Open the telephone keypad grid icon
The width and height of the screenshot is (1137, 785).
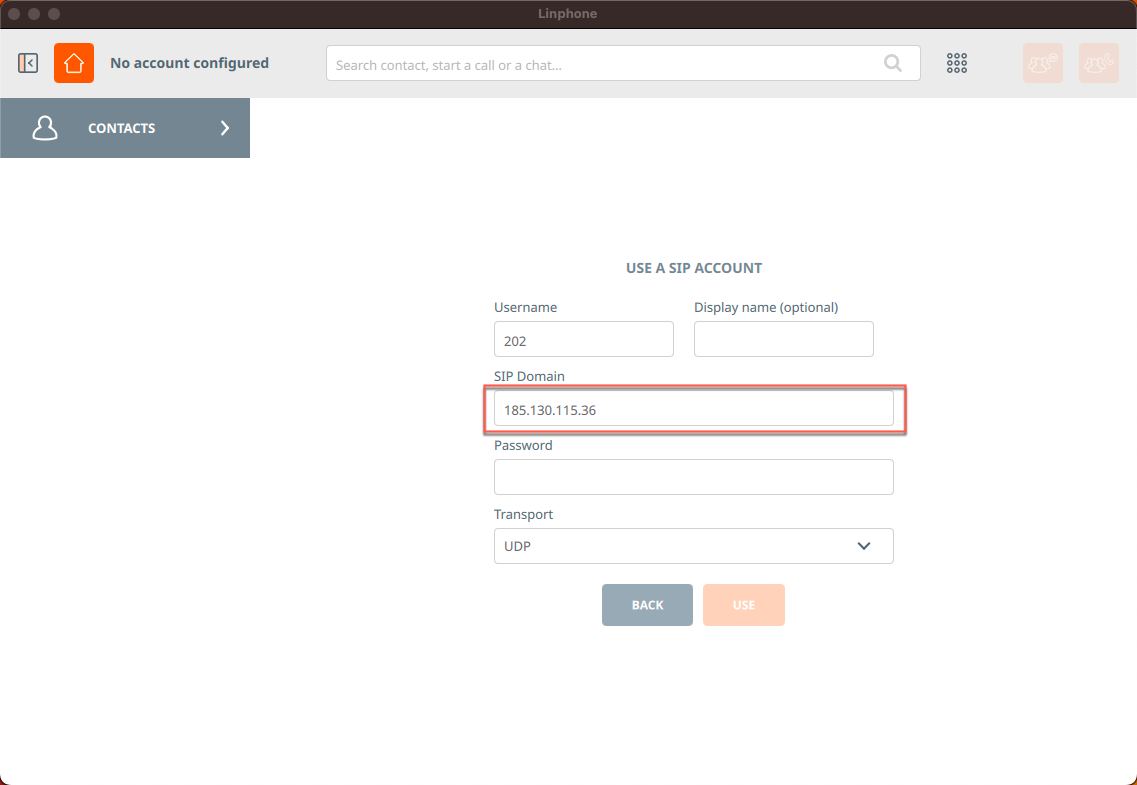[957, 63]
